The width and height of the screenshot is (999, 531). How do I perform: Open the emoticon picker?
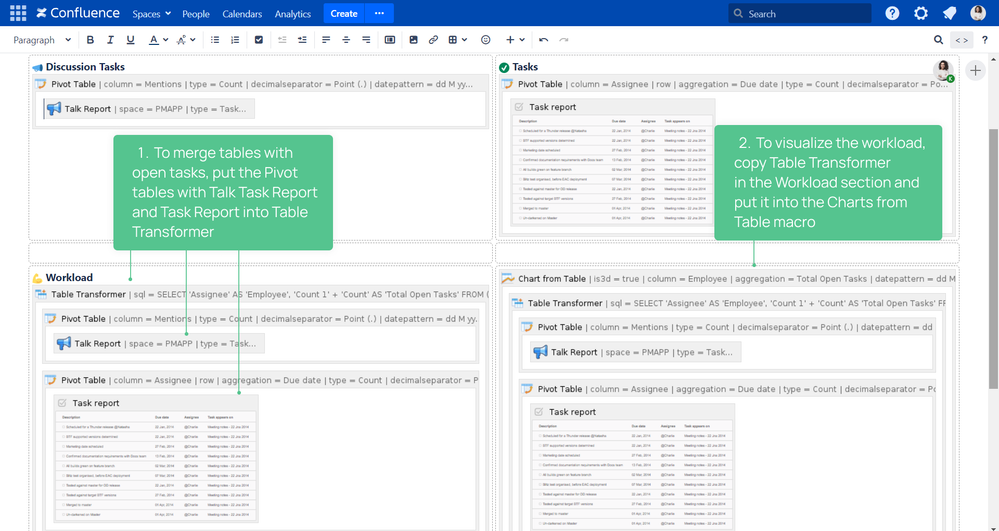(x=486, y=40)
